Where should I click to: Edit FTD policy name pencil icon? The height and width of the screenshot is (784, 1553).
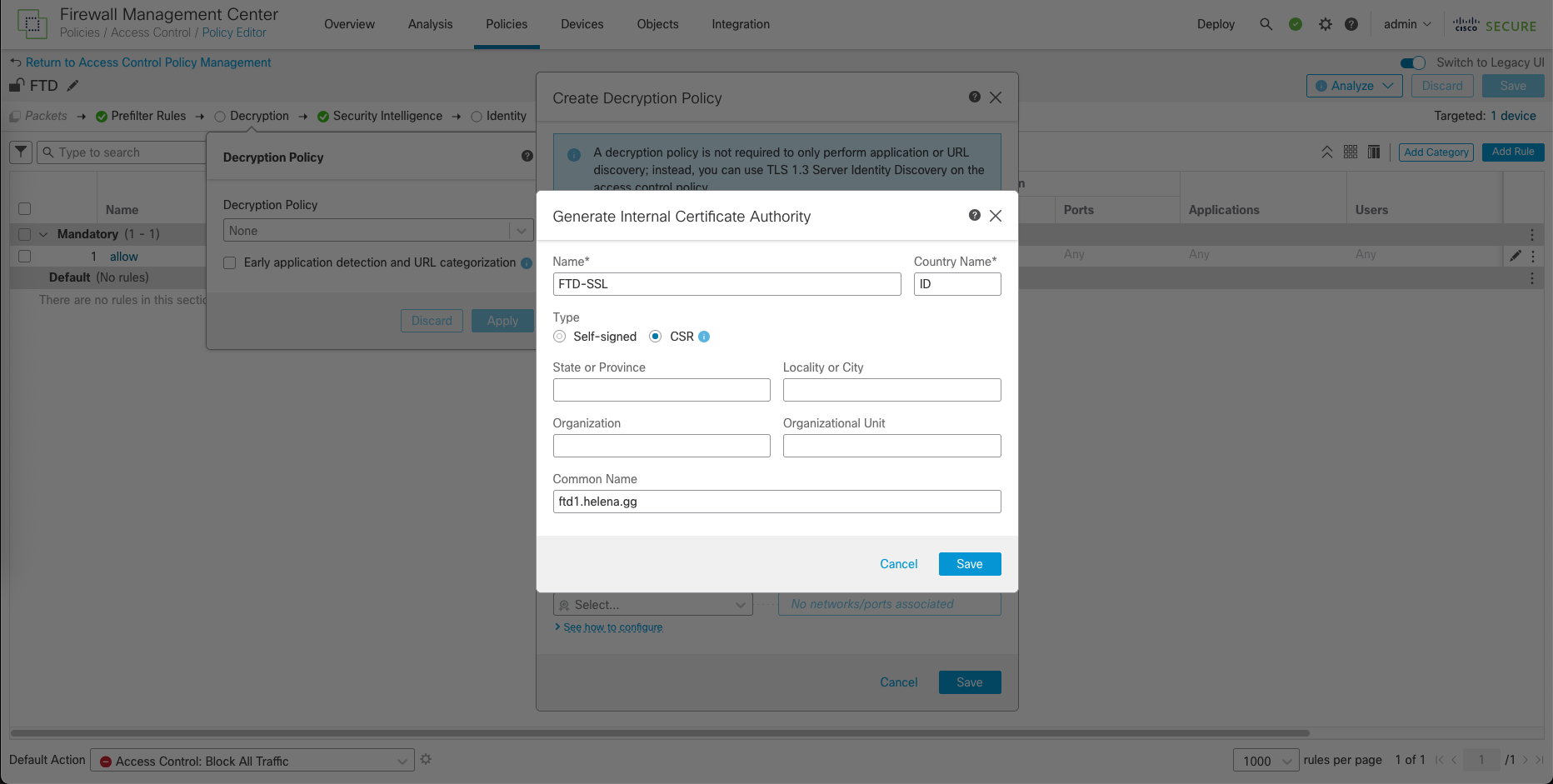[73, 86]
